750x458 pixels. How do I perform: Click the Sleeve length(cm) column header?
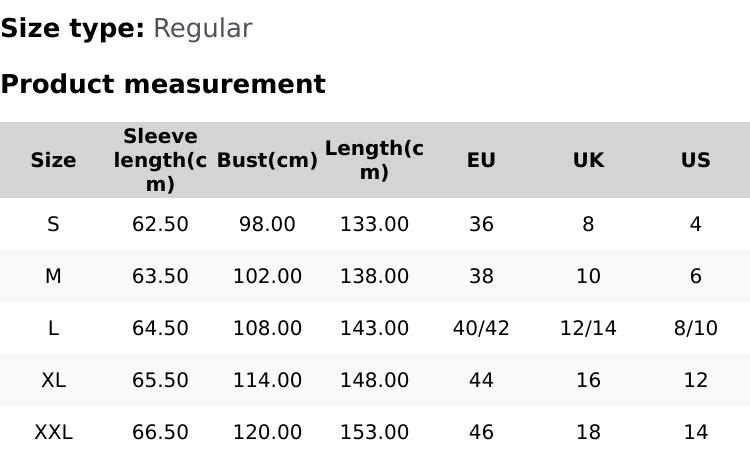160,160
